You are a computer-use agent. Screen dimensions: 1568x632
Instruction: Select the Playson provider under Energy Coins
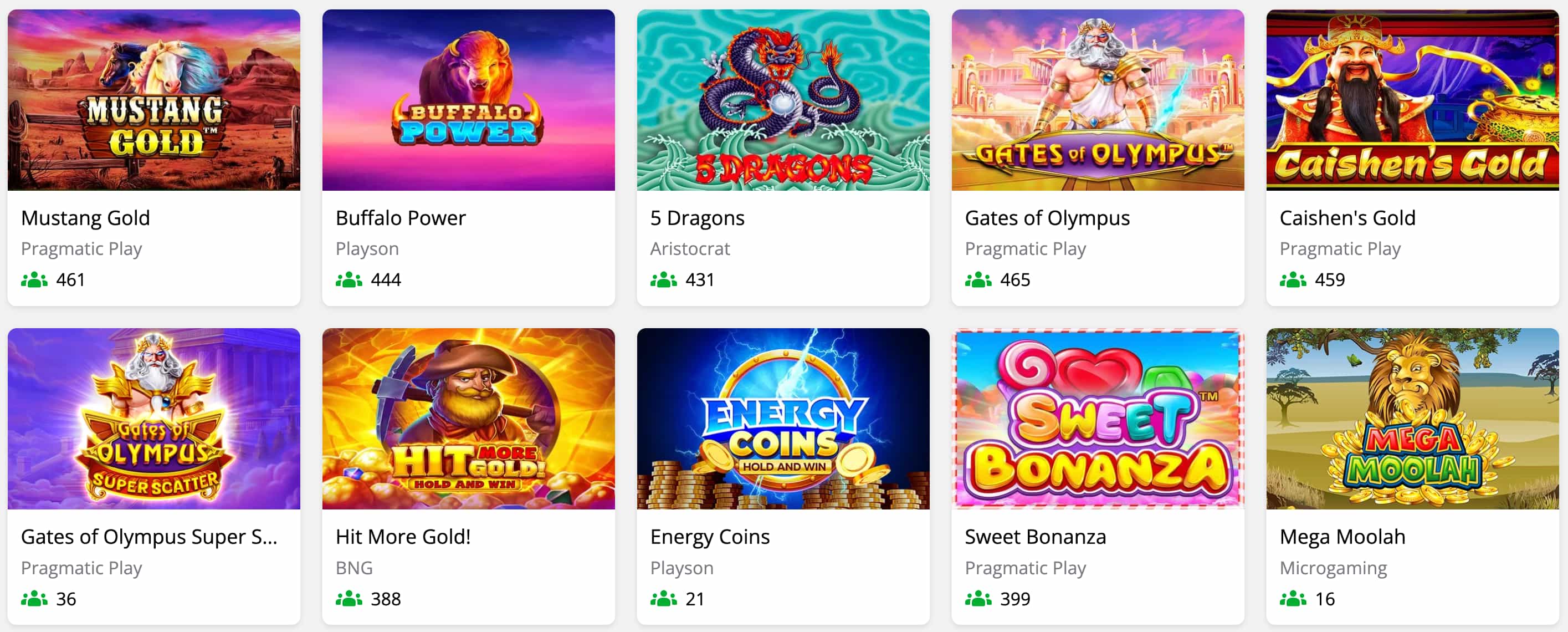click(x=681, y=568)
